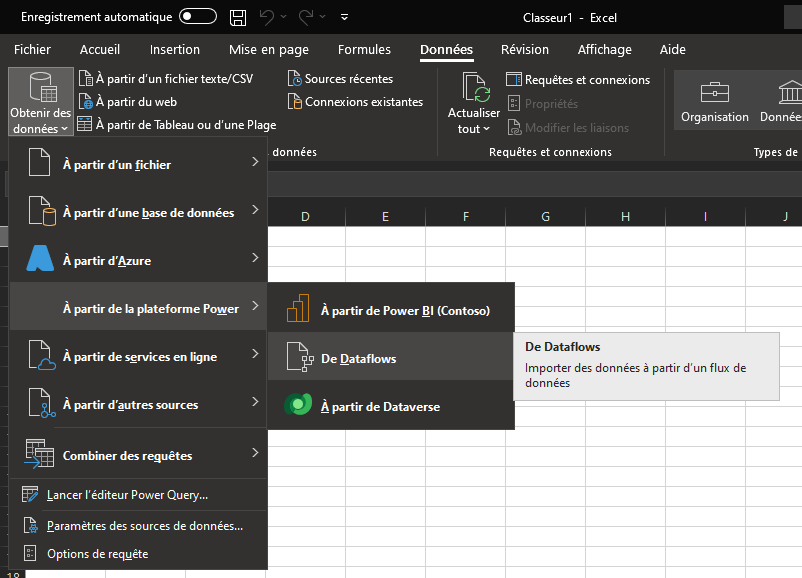This screenshot has width=802, height=578.
Task: Click the Sources récentes button label
Action: [x=349, y=79]
